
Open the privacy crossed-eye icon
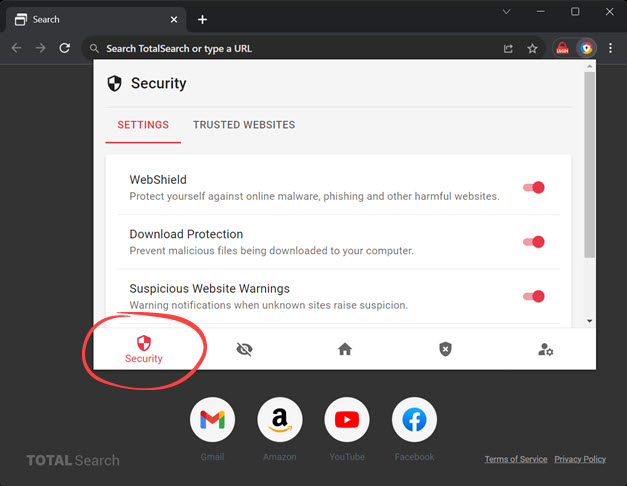[245, 349]
